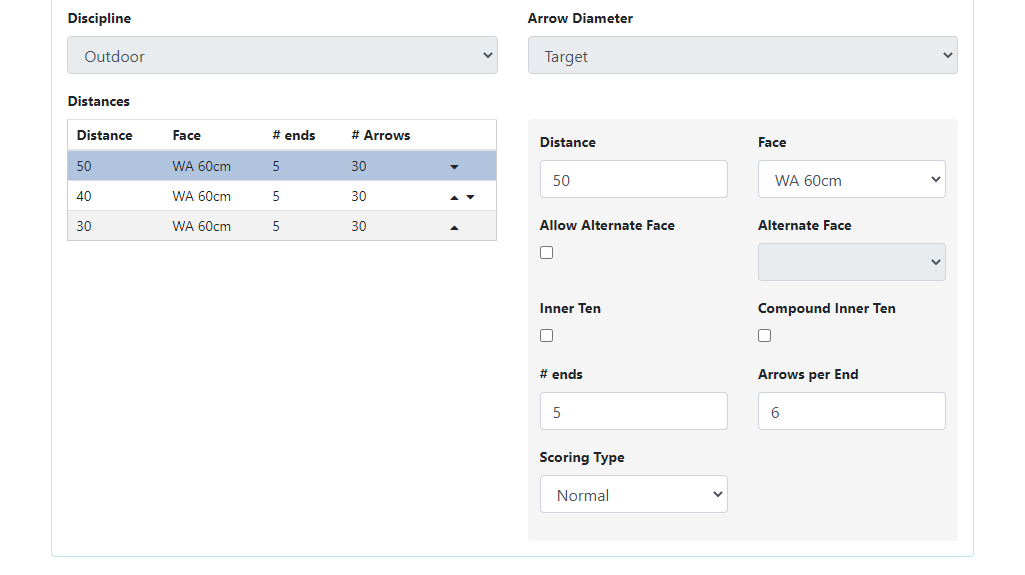
Task: Move the 40 distance row down
Action: [x=470, y=197]
